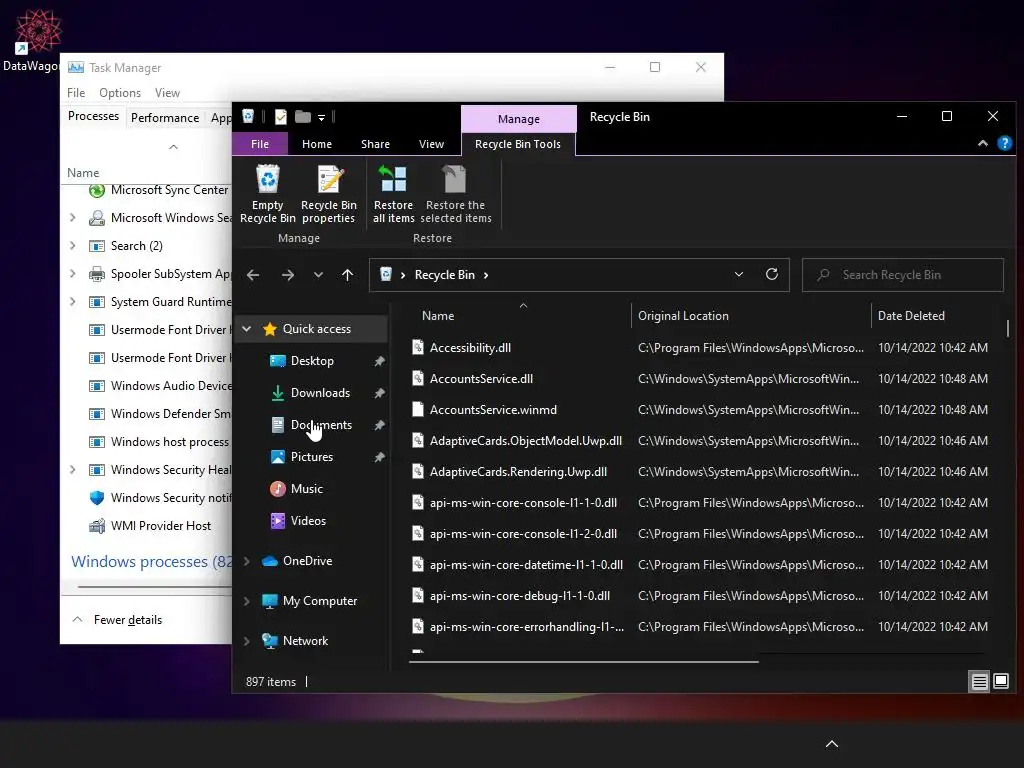Switch to large icons view layout
This screenshot has height=768, width=1024.
[1000, 682]
